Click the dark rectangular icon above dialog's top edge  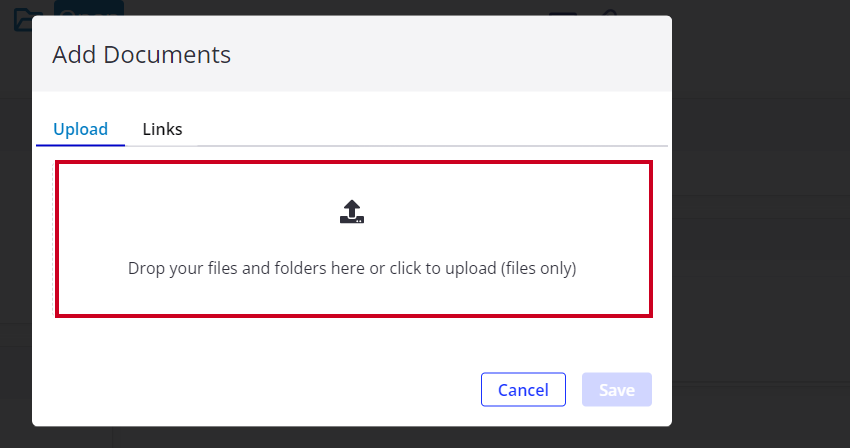click(x=563, y=13)
